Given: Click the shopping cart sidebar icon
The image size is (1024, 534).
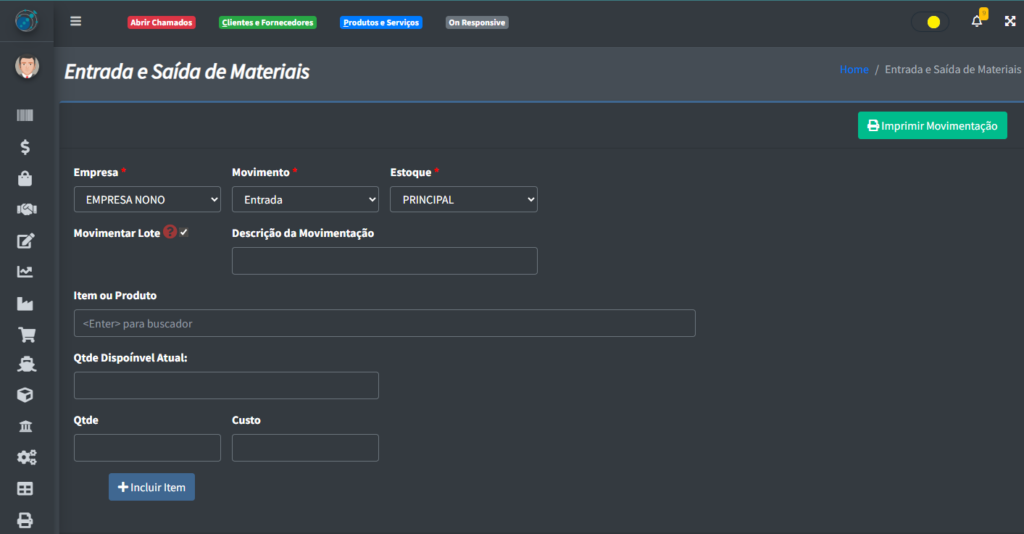Looking at the screenshot, I should [x=26, y=335].
